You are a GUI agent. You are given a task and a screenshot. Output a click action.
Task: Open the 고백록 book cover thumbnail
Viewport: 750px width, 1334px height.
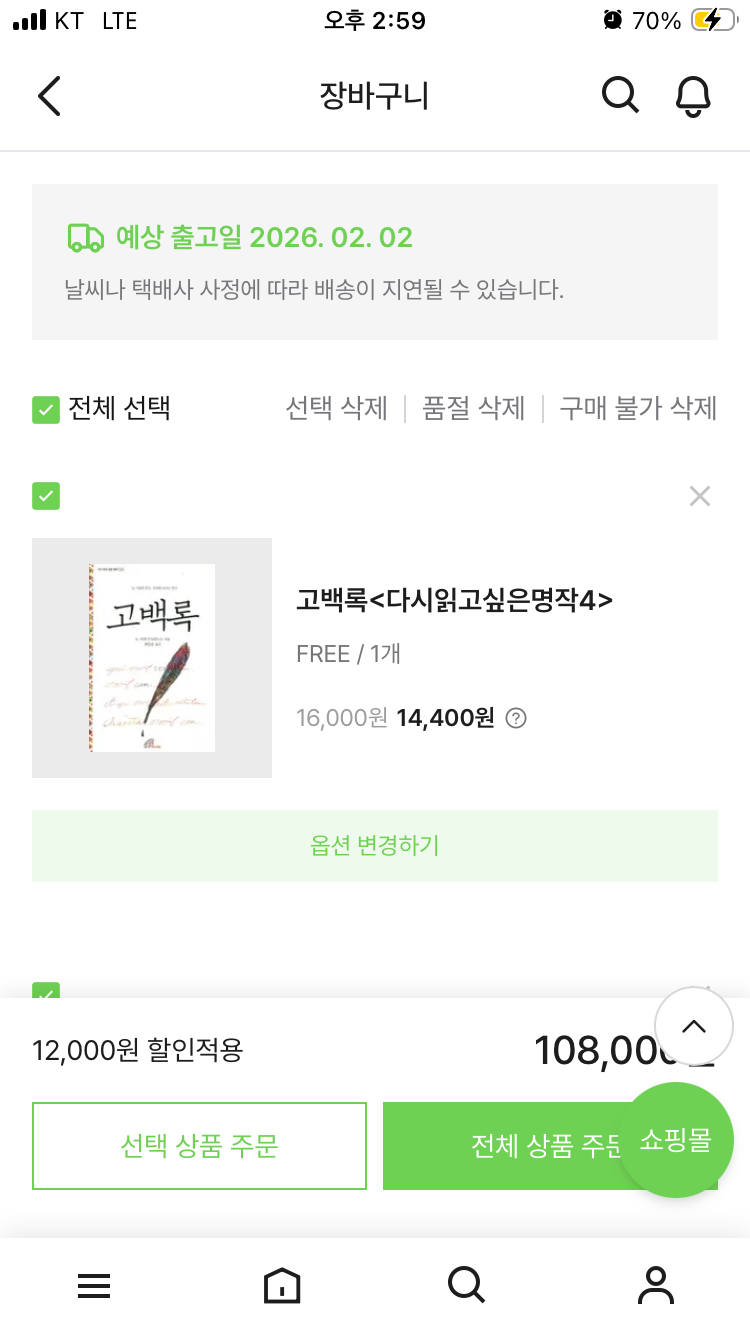tap(152, 658)
